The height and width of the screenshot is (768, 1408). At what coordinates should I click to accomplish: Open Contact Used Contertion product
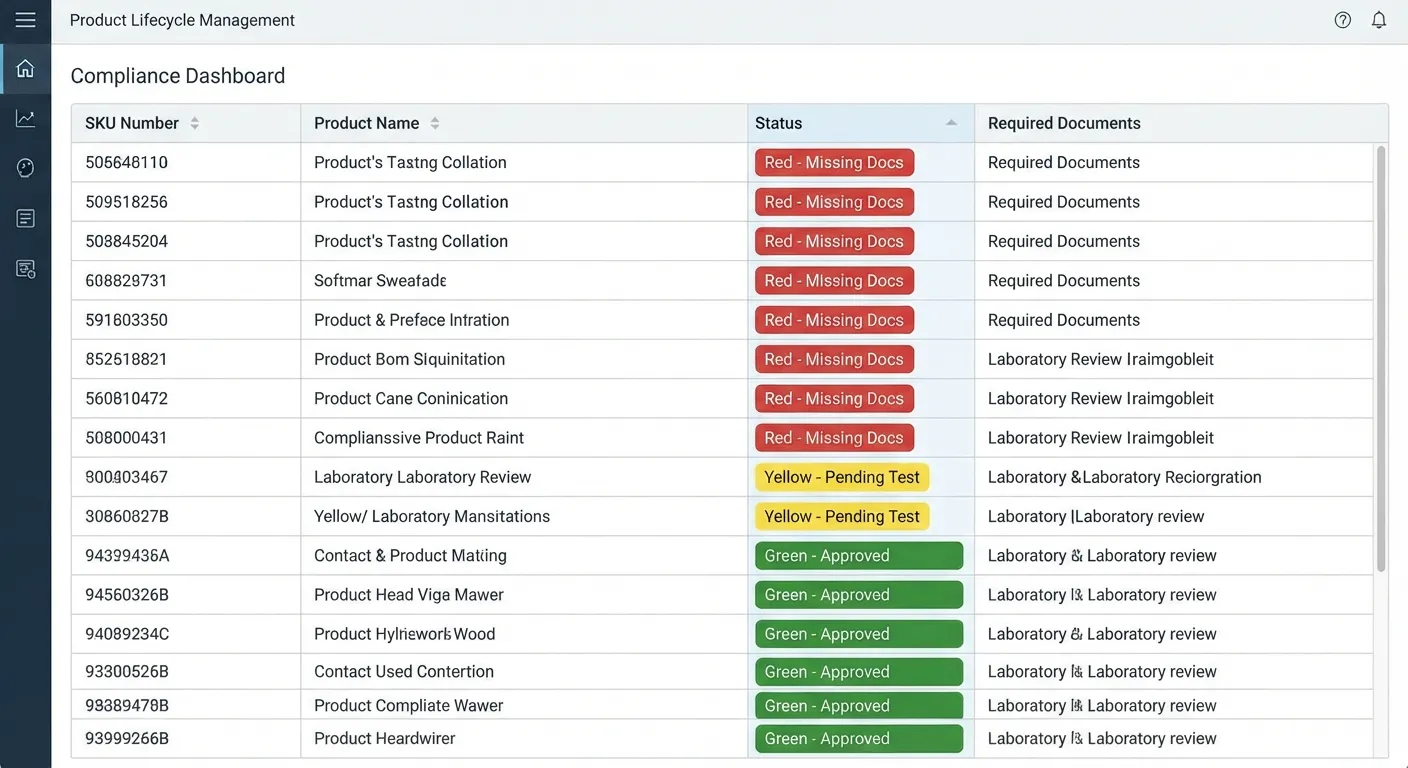coord(404,672)
